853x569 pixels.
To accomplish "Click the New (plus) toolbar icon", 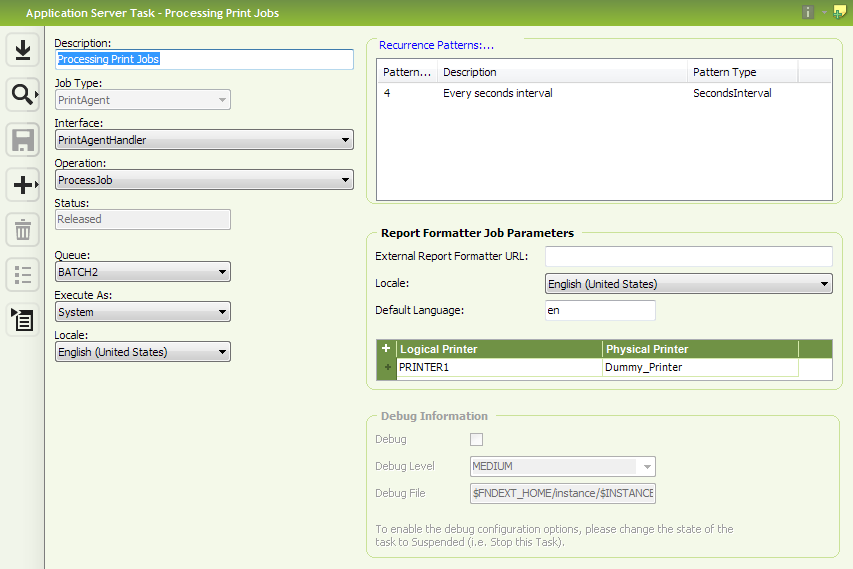I will coord(22,185).
